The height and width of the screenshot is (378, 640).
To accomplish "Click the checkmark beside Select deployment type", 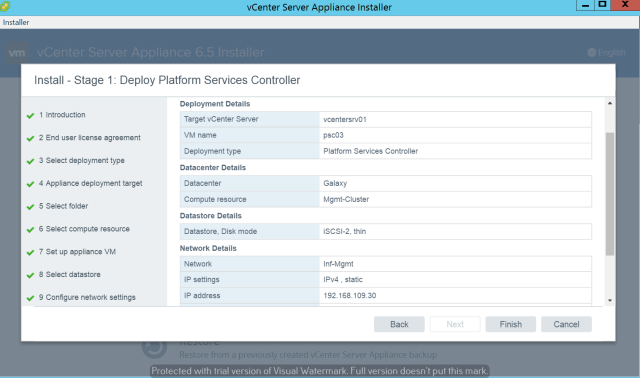I will tap(30, 161).
